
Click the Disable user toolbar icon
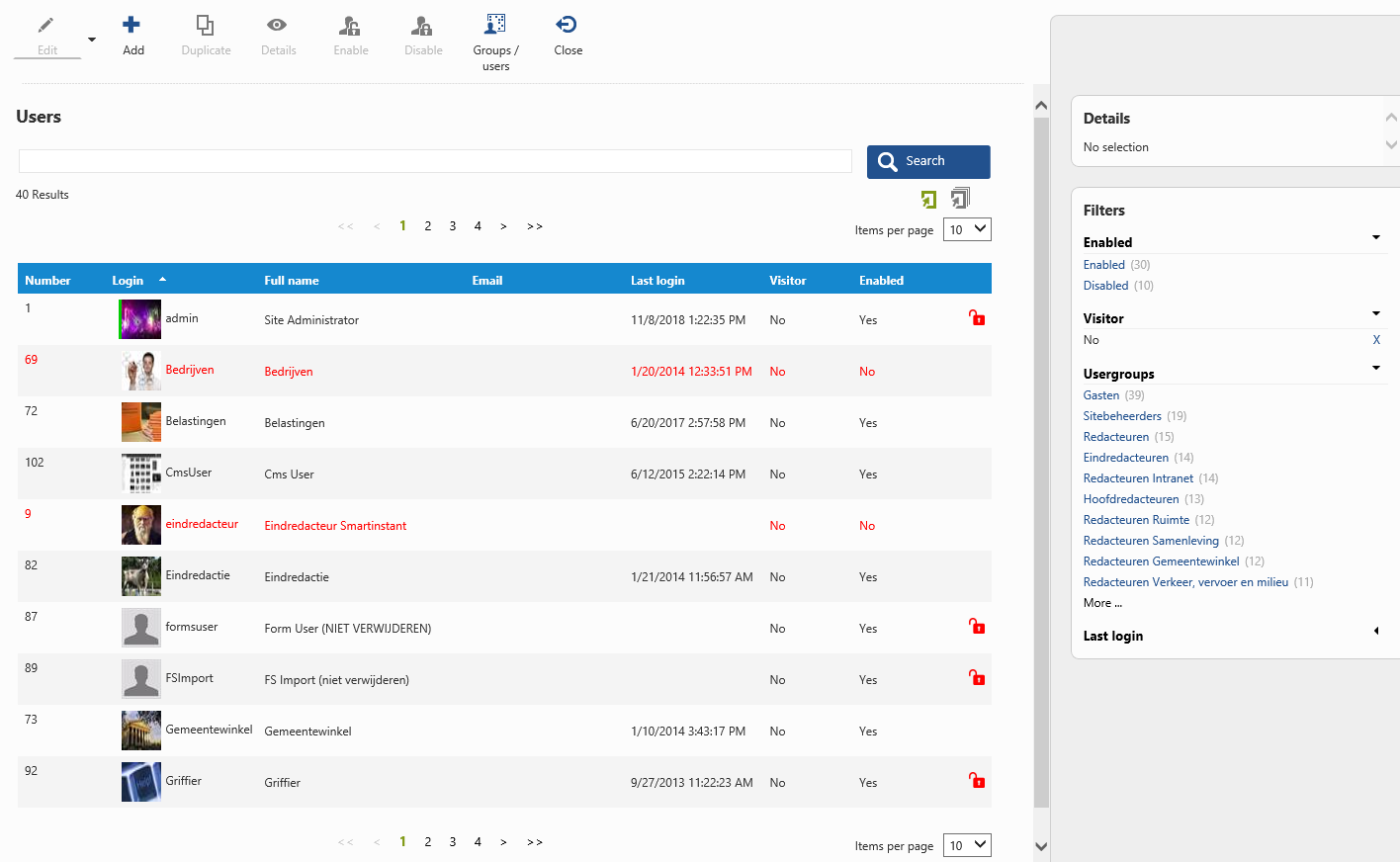point(422,25)
